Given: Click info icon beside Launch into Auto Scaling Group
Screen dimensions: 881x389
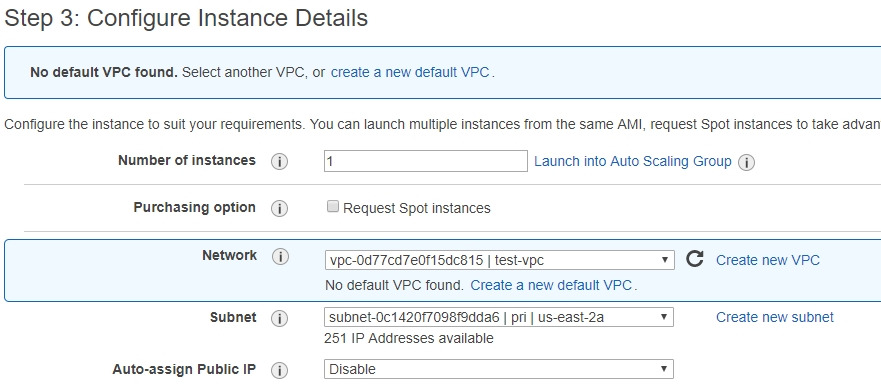Looking at the screenshot, I should [746, 162].
